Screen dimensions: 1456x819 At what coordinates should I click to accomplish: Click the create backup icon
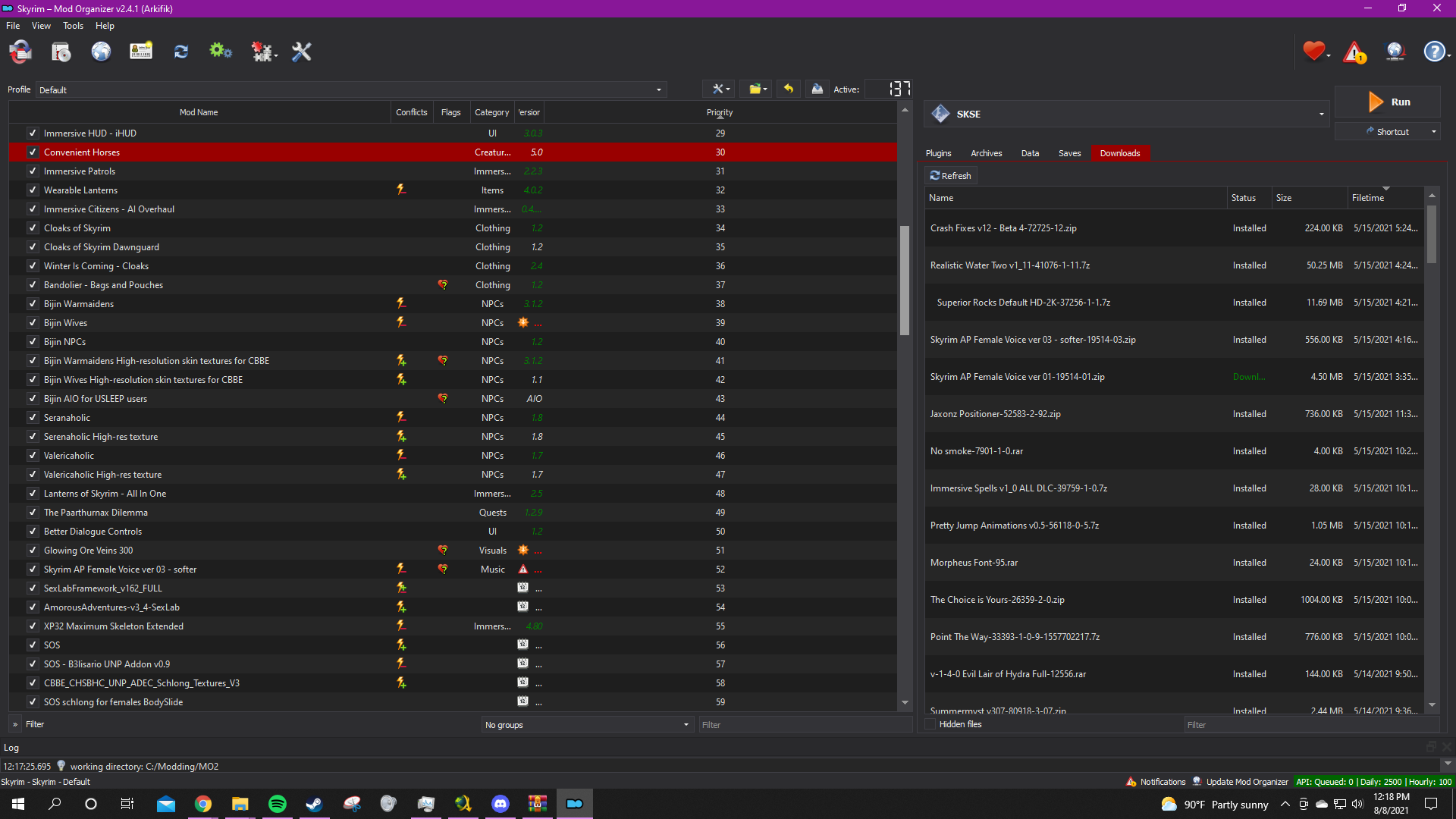point(817,89)
